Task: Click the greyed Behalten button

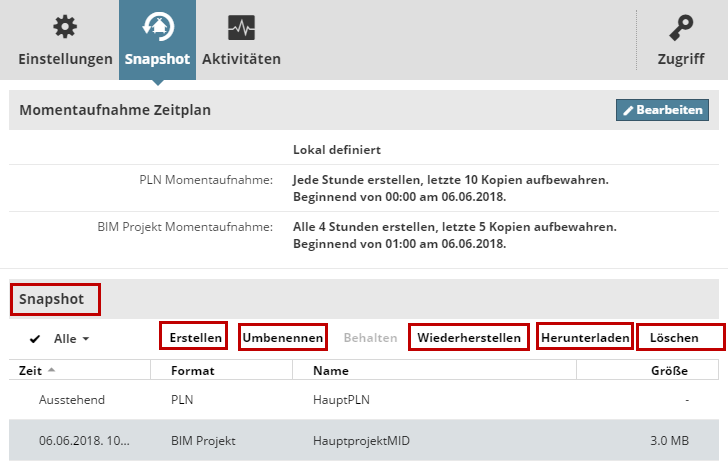Action: [370, 338]
